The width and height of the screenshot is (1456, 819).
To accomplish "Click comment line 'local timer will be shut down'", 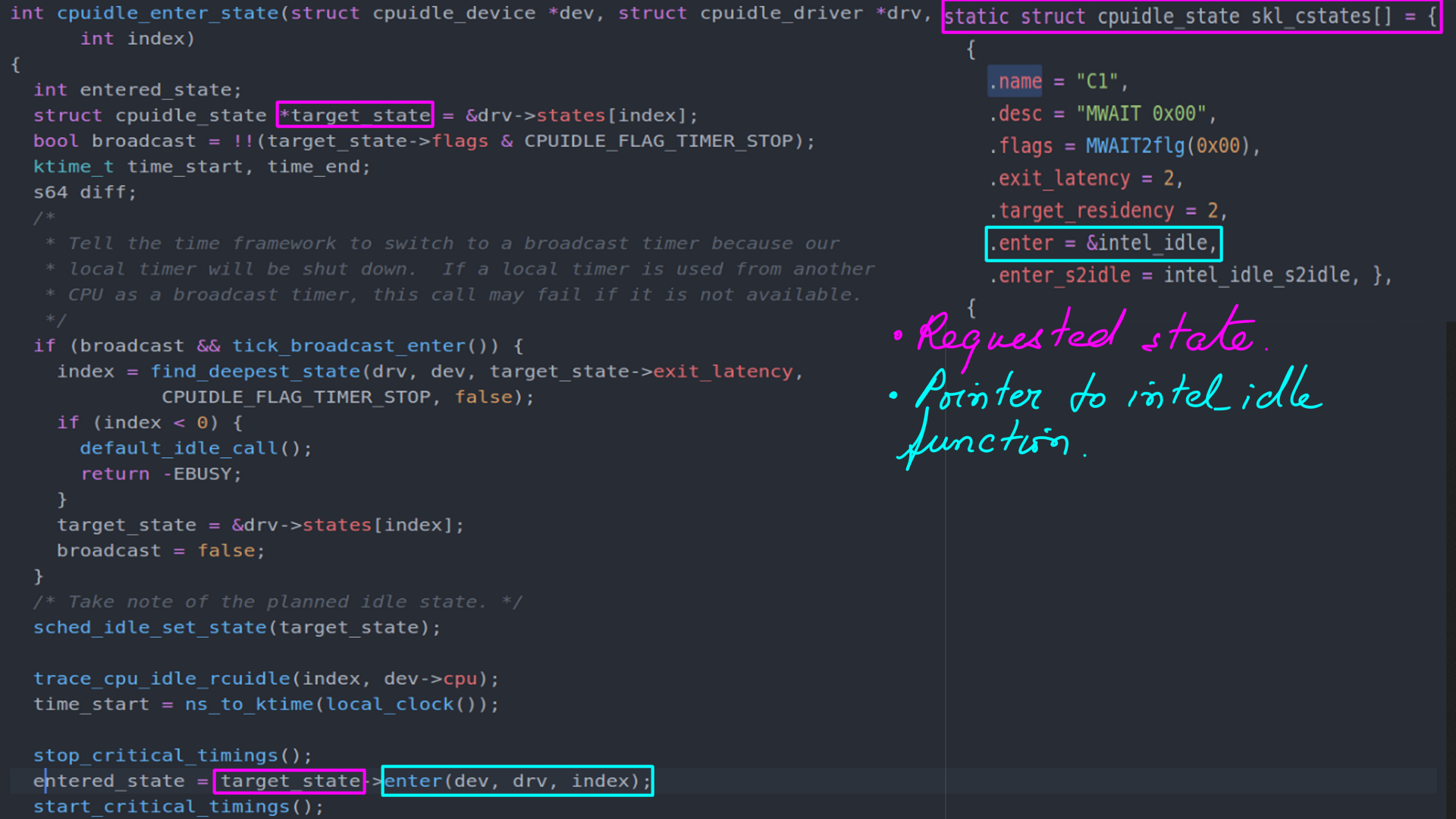I will pos(460,269).
